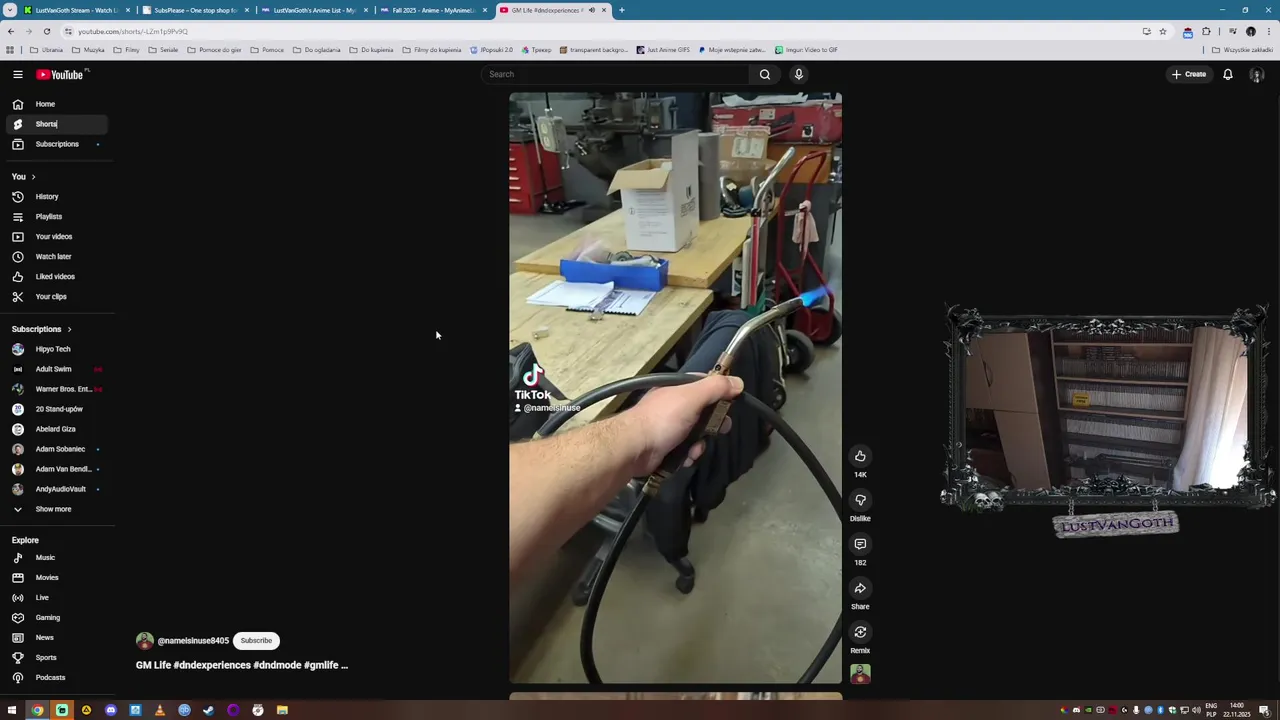Like the short (14K)
Viewport: 1280px width, 720px height.
[x=860, y=456]
